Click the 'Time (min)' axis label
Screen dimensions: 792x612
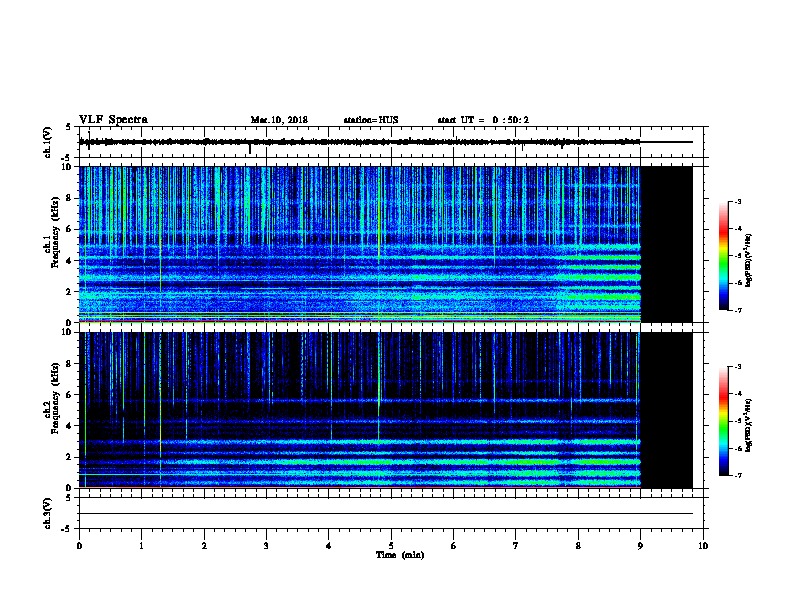coord(400,555)
